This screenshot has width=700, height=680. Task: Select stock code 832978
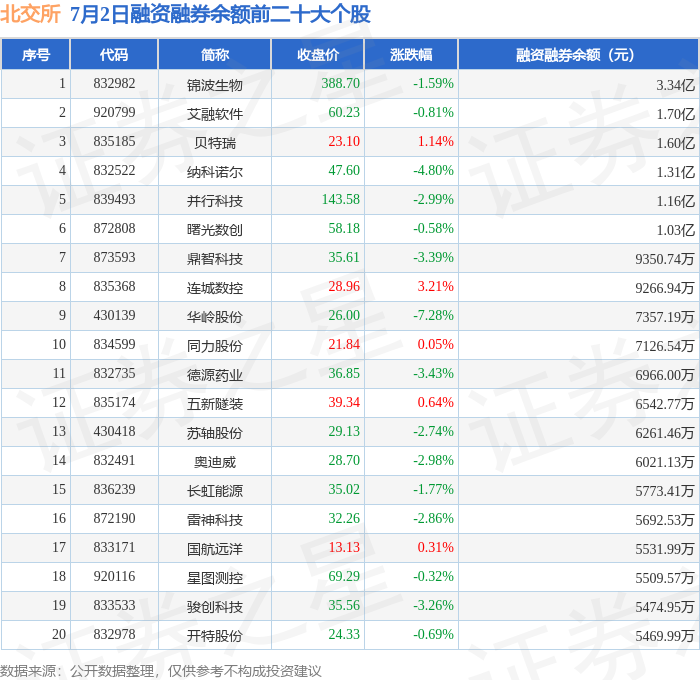(x=114, y=635)
